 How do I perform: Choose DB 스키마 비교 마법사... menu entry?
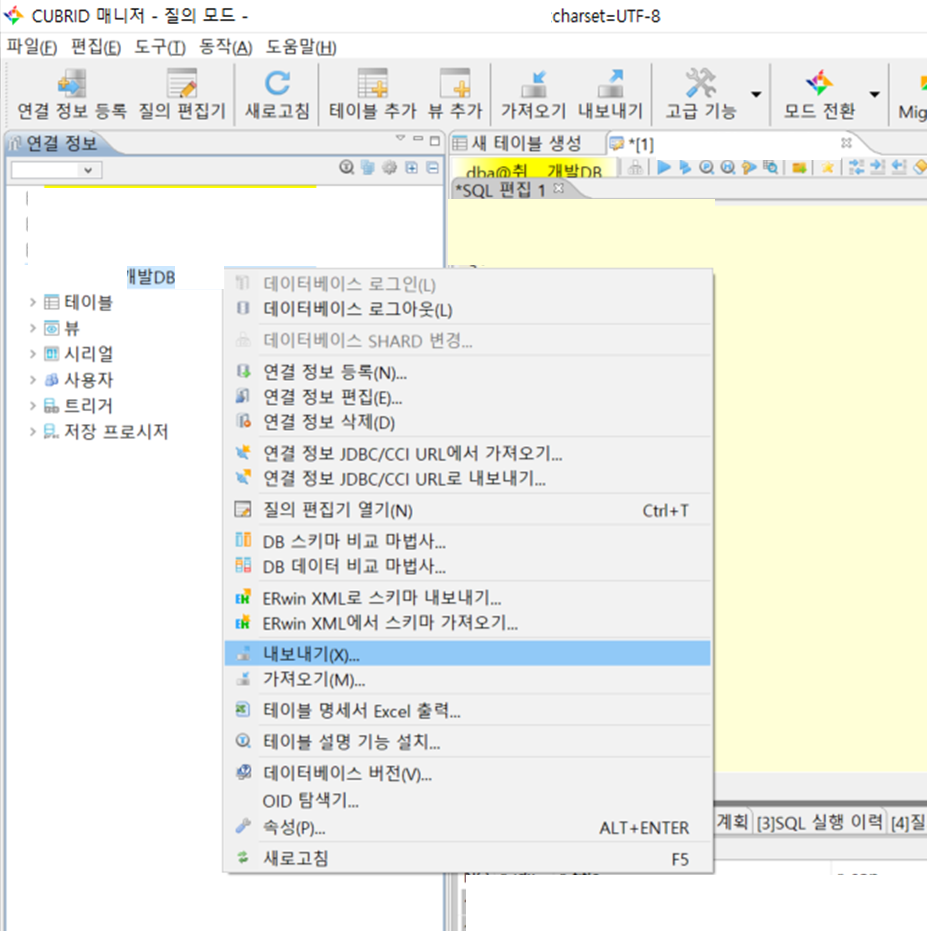click(x=467, y=542)
